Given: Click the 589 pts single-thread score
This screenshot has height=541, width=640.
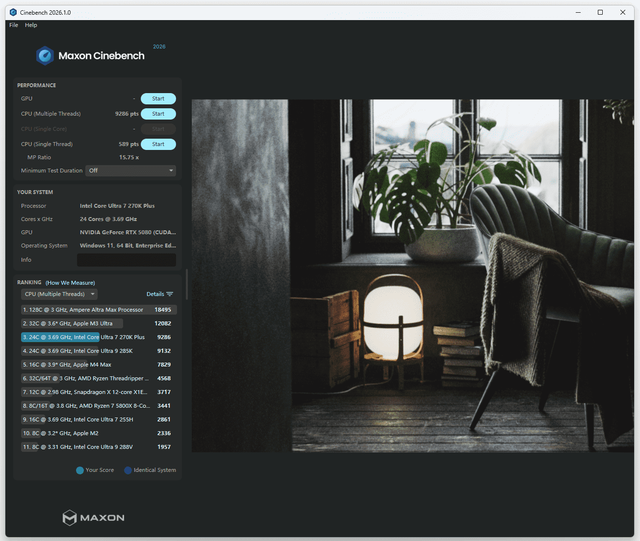Looking at the screenshot, I should (129, 144).
